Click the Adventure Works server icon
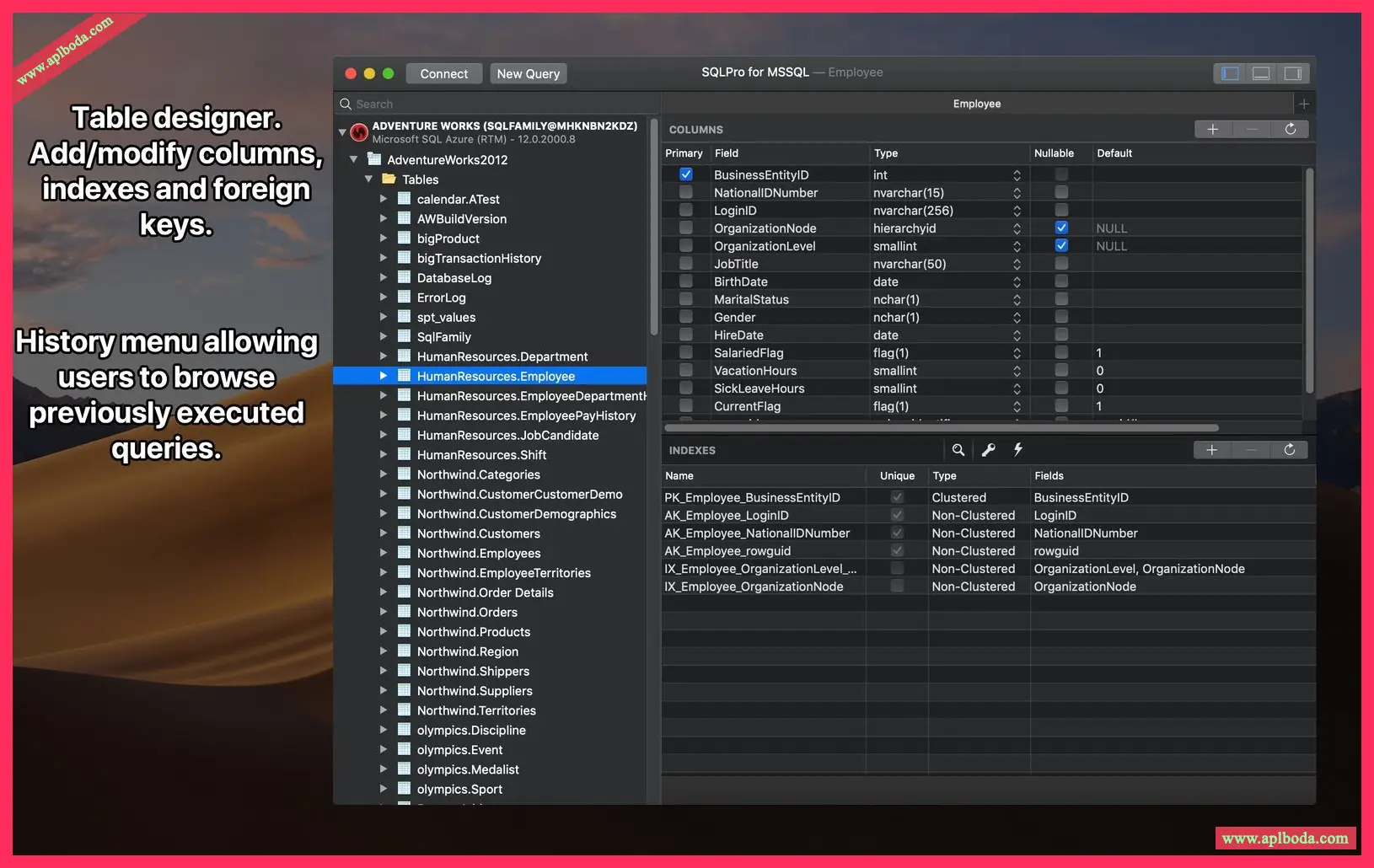 (x=359, y=132)
